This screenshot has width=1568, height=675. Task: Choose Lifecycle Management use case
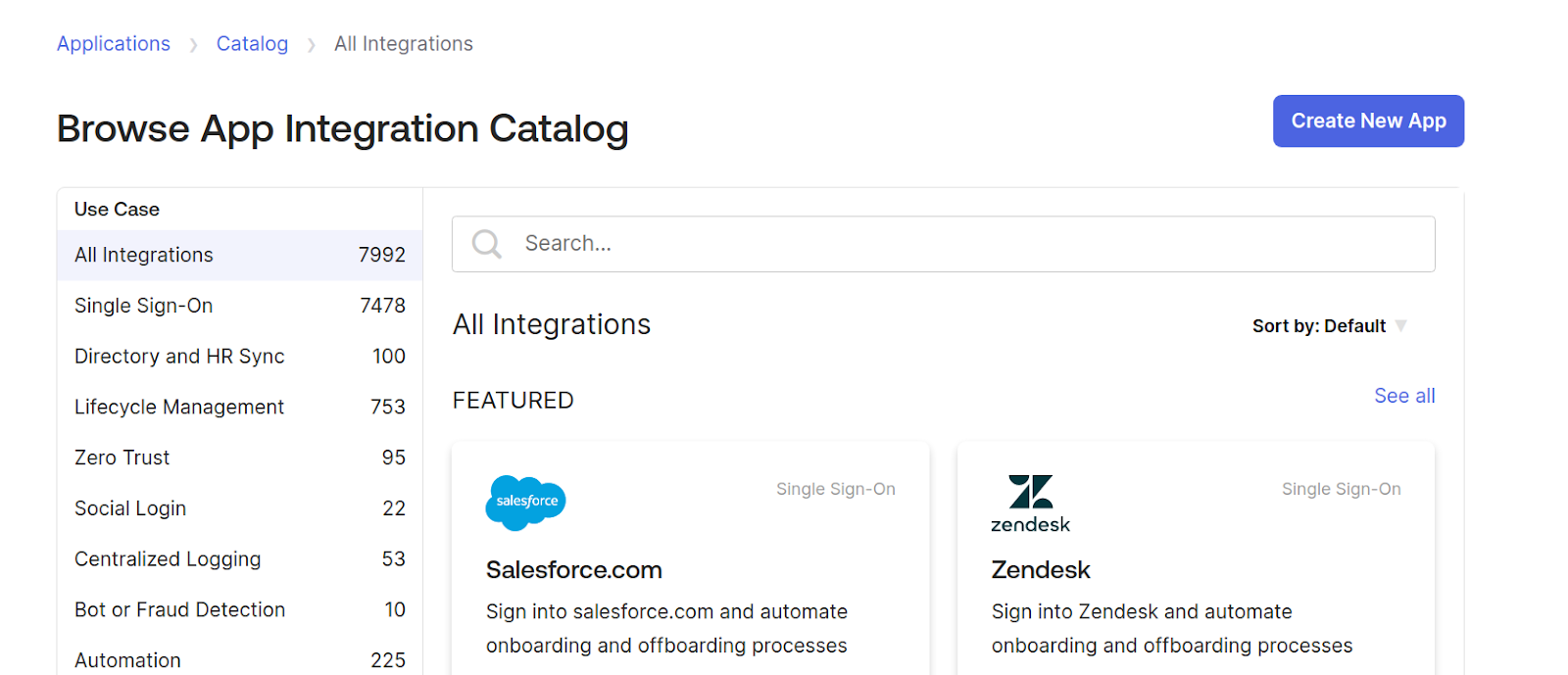pos(179,408)
